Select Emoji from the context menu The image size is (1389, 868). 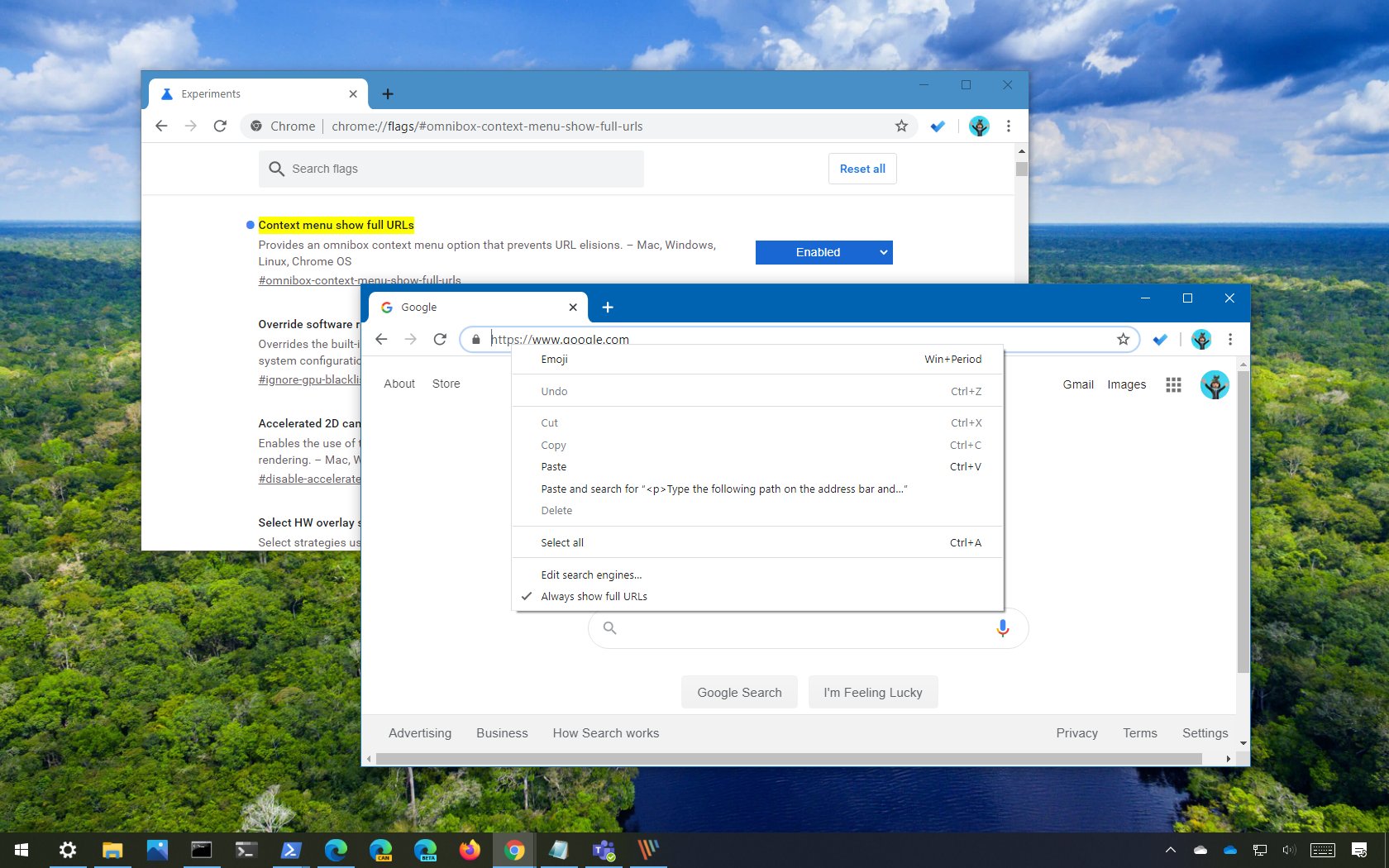758,360
